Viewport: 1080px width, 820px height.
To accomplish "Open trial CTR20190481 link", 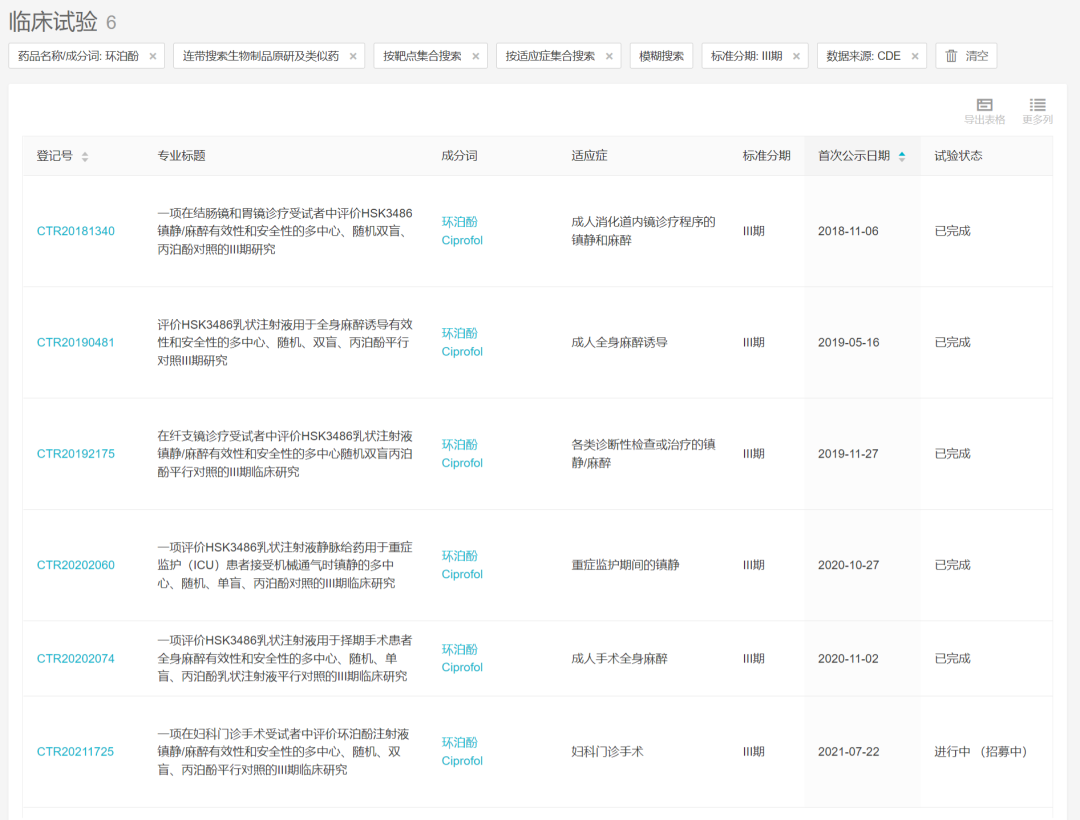I will pyautogui.click(x=76, y=343).
